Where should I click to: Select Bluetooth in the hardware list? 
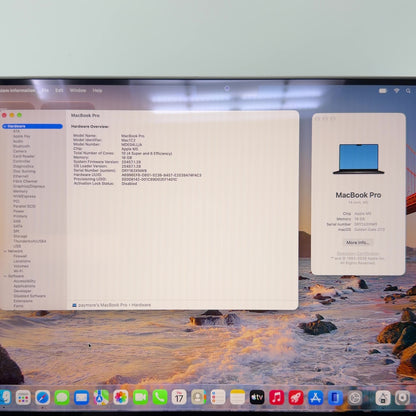tap(22, 146)
